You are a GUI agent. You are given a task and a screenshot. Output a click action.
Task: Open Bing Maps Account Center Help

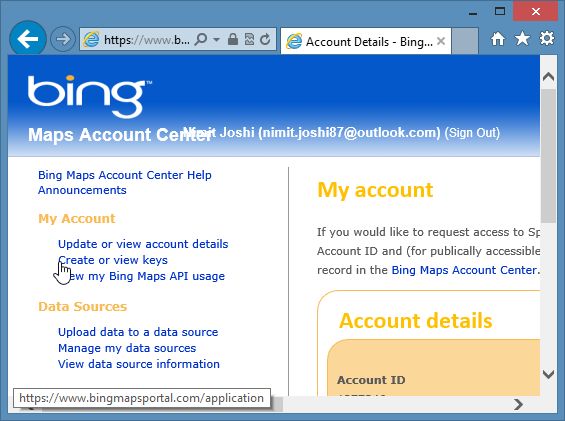[125, 175]
